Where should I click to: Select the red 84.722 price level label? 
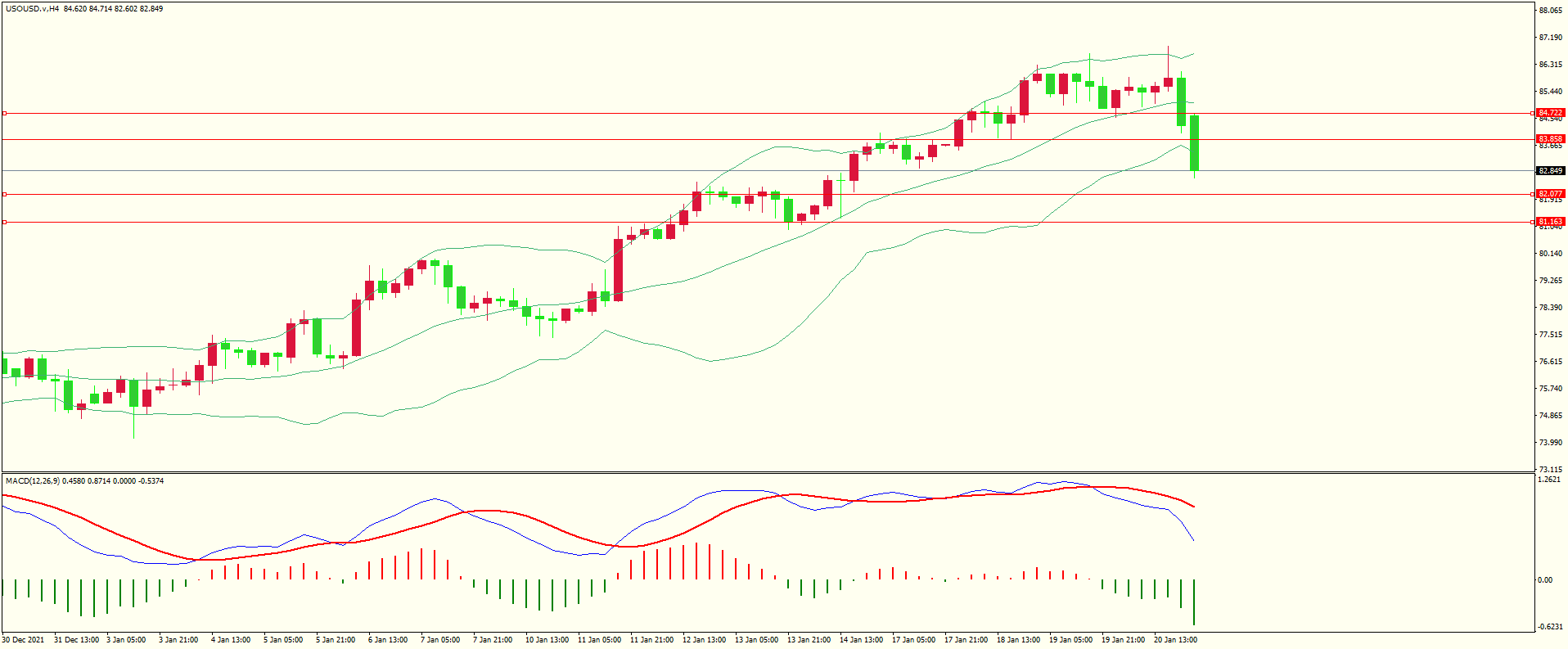[x=1551, y=113]
